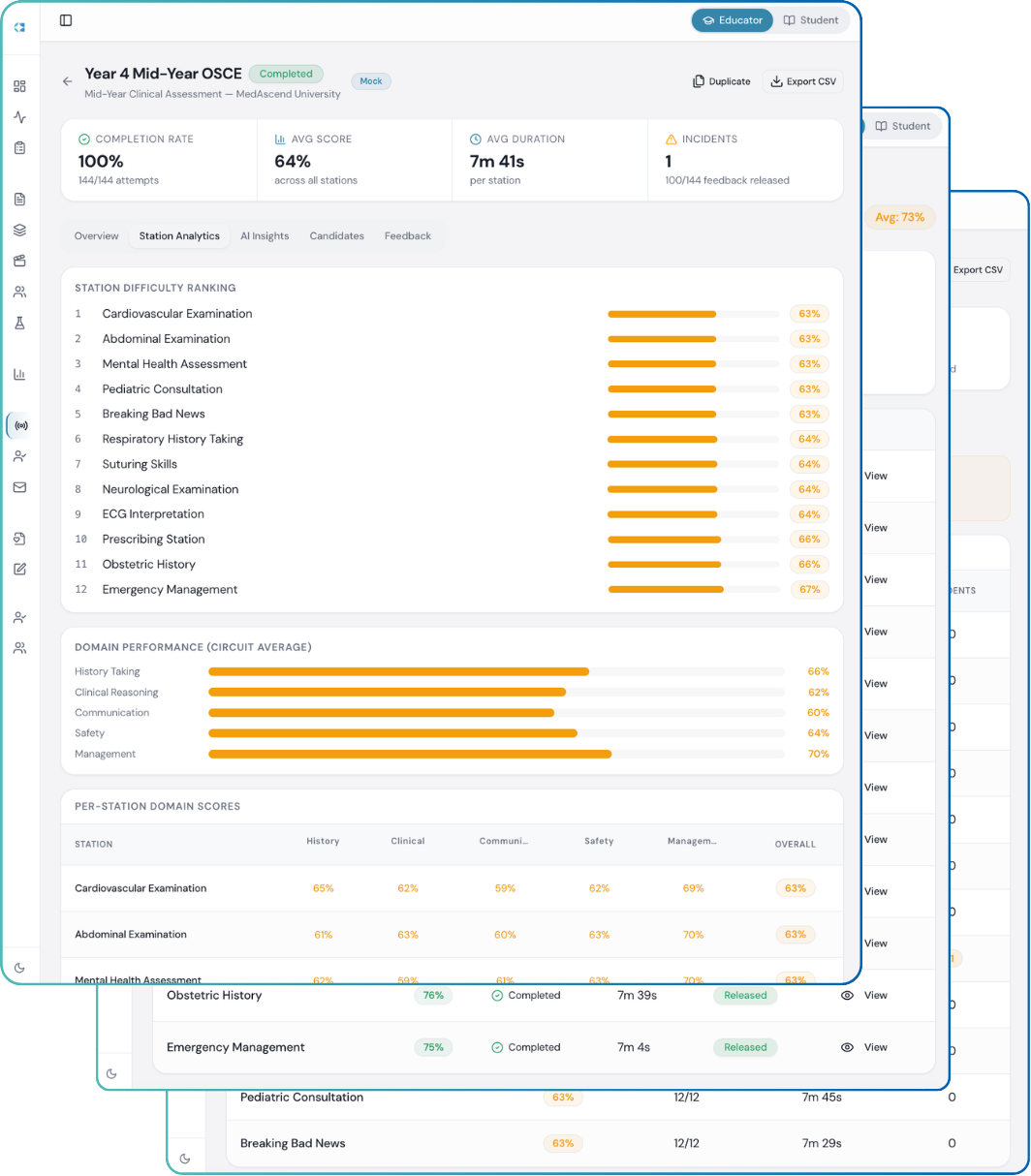Click the Completed status badge
This screenshot has height=1176, width=1031.
pos(286,74)
